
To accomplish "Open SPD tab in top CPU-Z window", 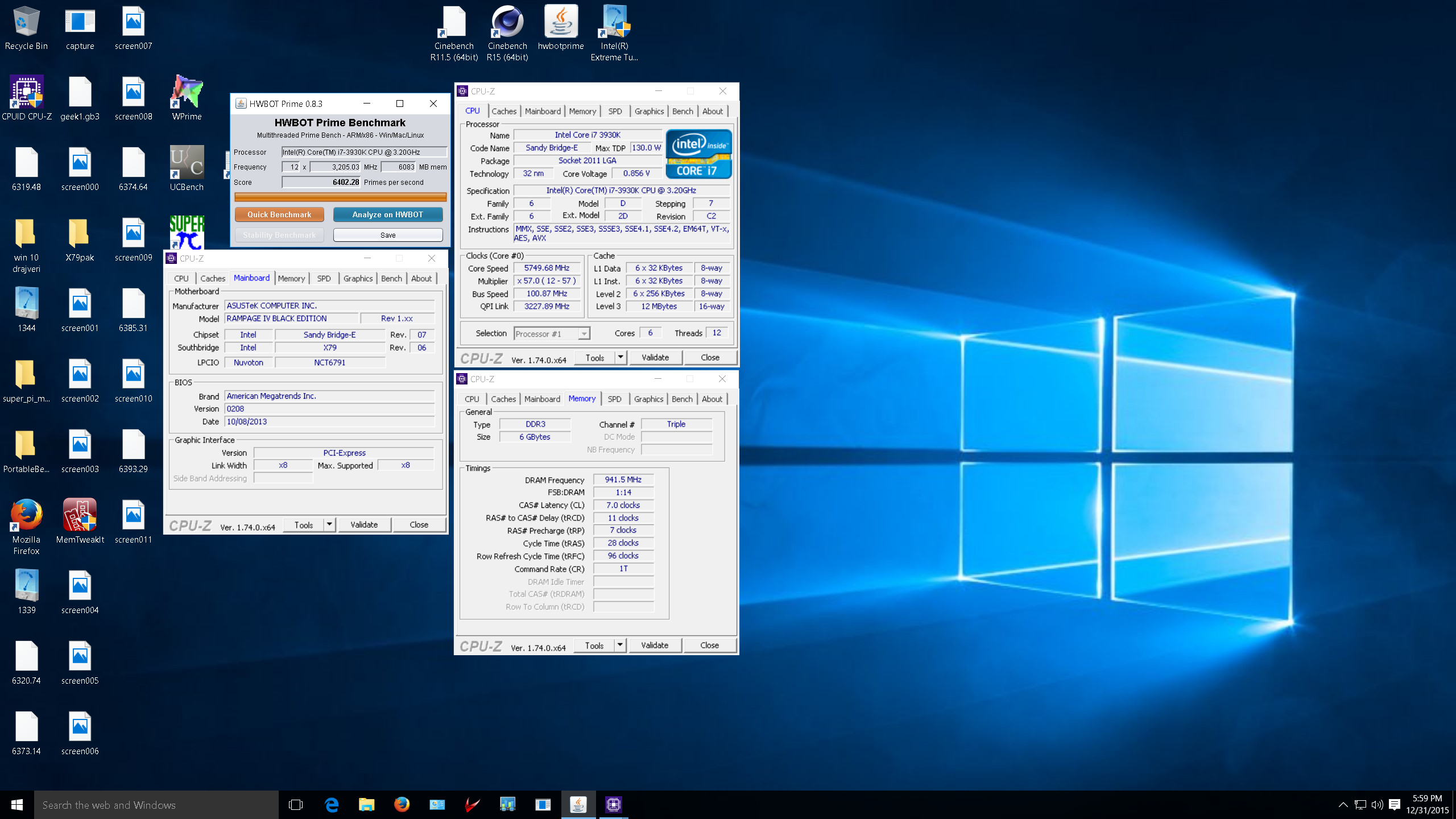I will pos(615,111).
